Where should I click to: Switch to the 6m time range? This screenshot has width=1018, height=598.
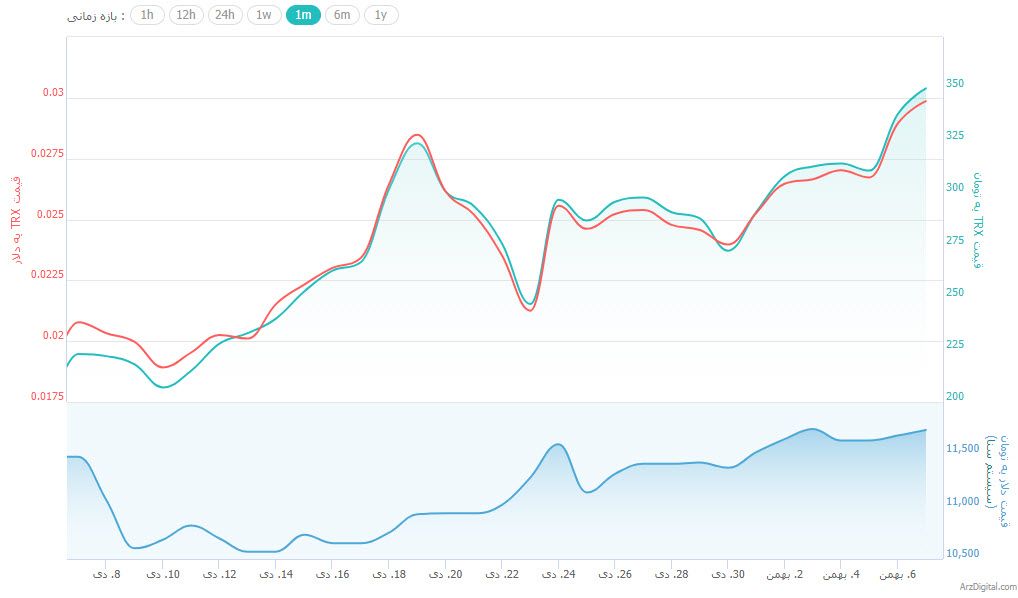click(342, 15)
